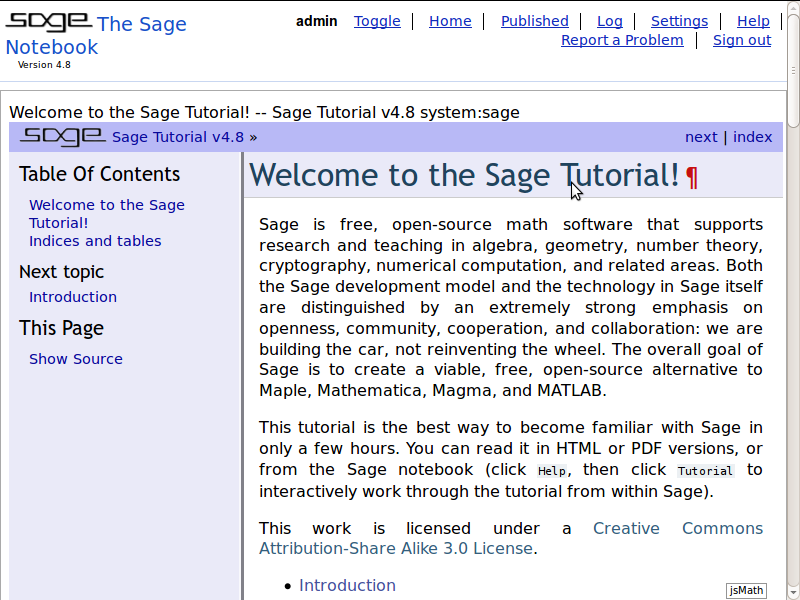Click the Sage logo in the tutorial bar
The image size is (800, 600).
(x=62, y=137)
